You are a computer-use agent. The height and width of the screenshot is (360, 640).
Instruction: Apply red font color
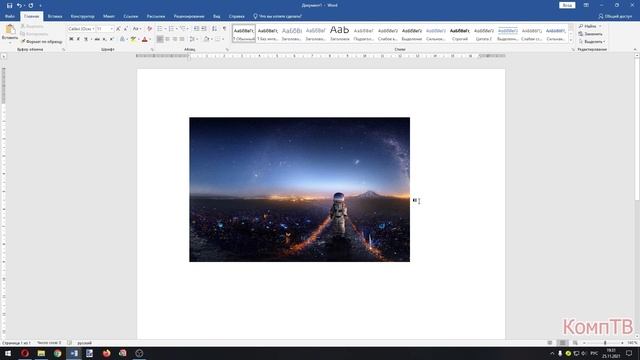[x=144, y=39]
